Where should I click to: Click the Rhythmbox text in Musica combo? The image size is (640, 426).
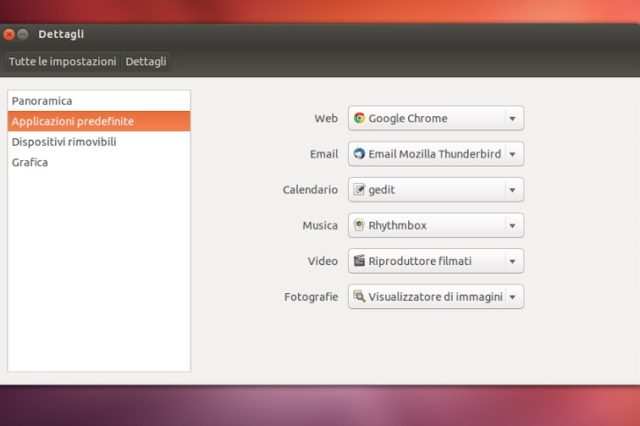point(398,225)
